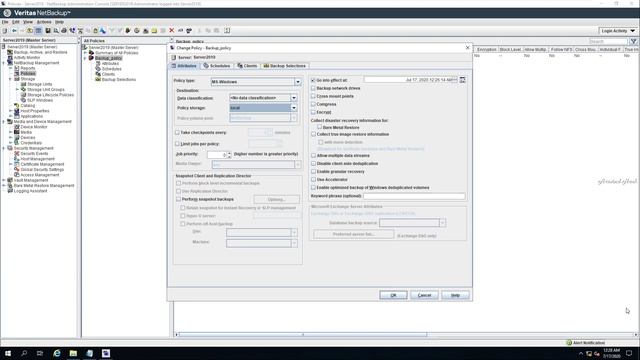640x360 pixels.
Task: Check the Encrypt option
Action: (x=313, y=112)
